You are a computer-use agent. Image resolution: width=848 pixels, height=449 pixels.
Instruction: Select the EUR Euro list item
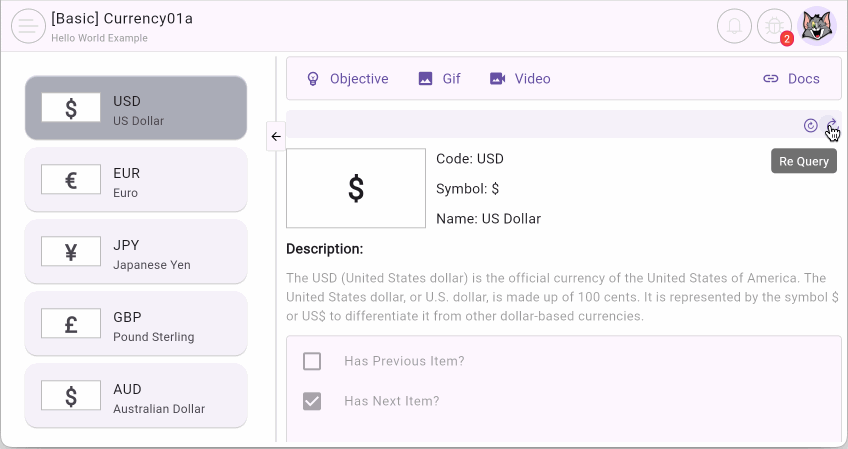click(135, 180)
